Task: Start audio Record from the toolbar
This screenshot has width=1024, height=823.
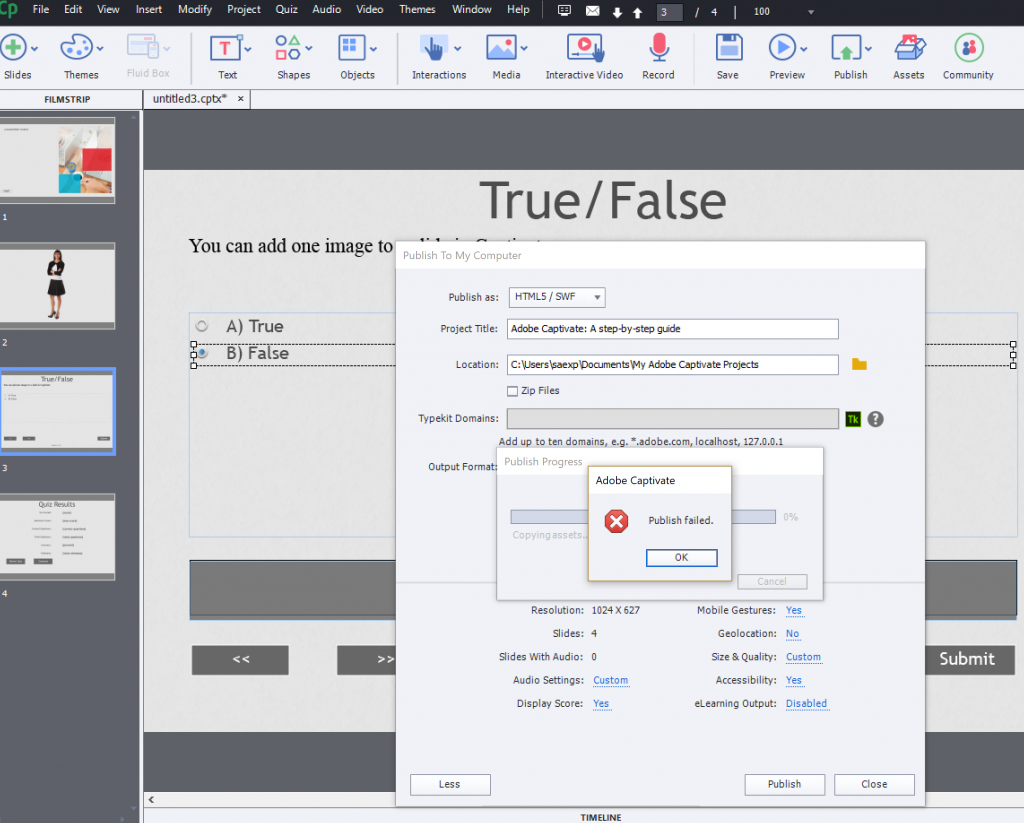Action: coord(657,46)
